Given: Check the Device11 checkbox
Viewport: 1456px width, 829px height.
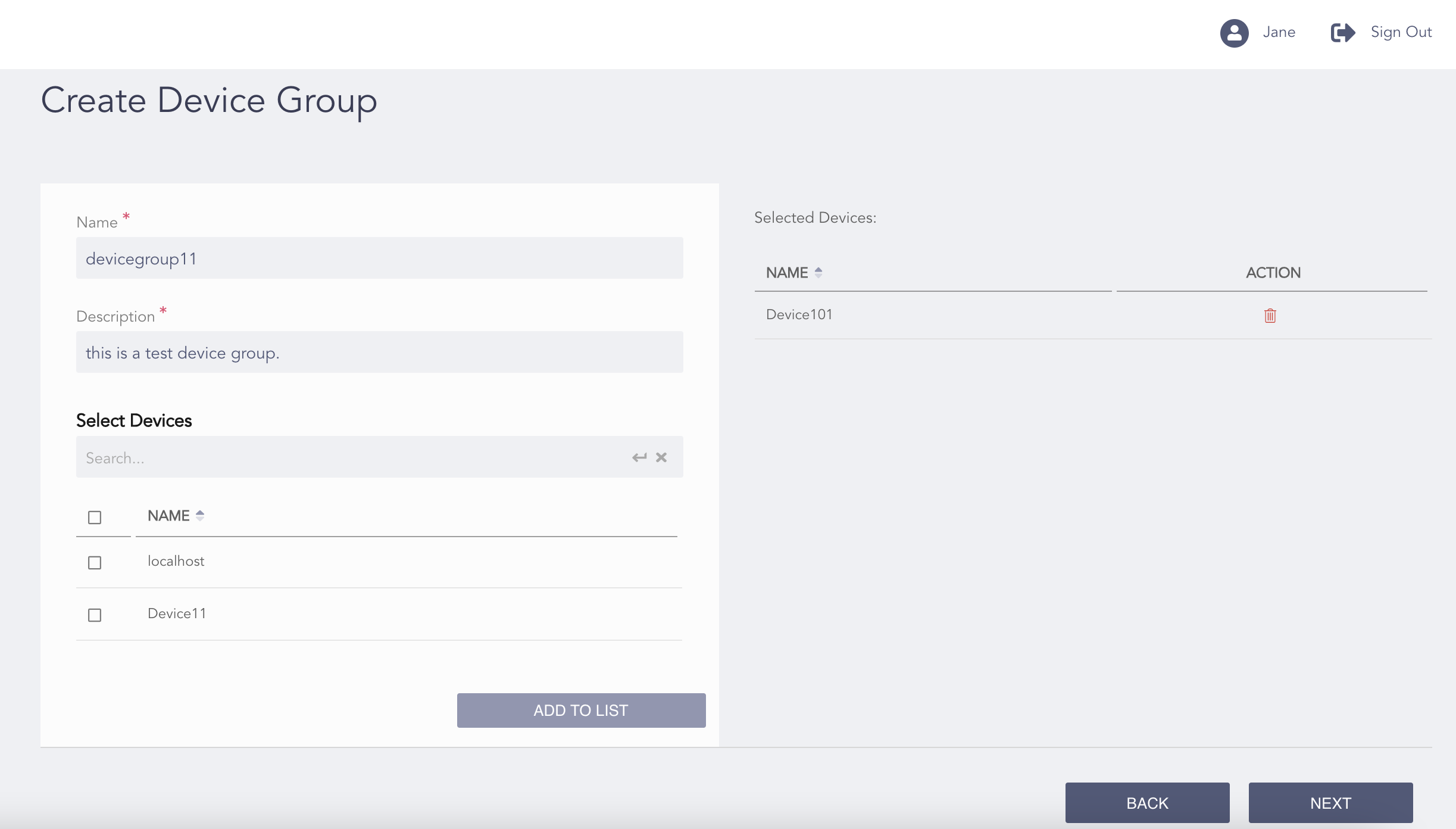Looking at the screenshot, I should (x=95, y=615).
